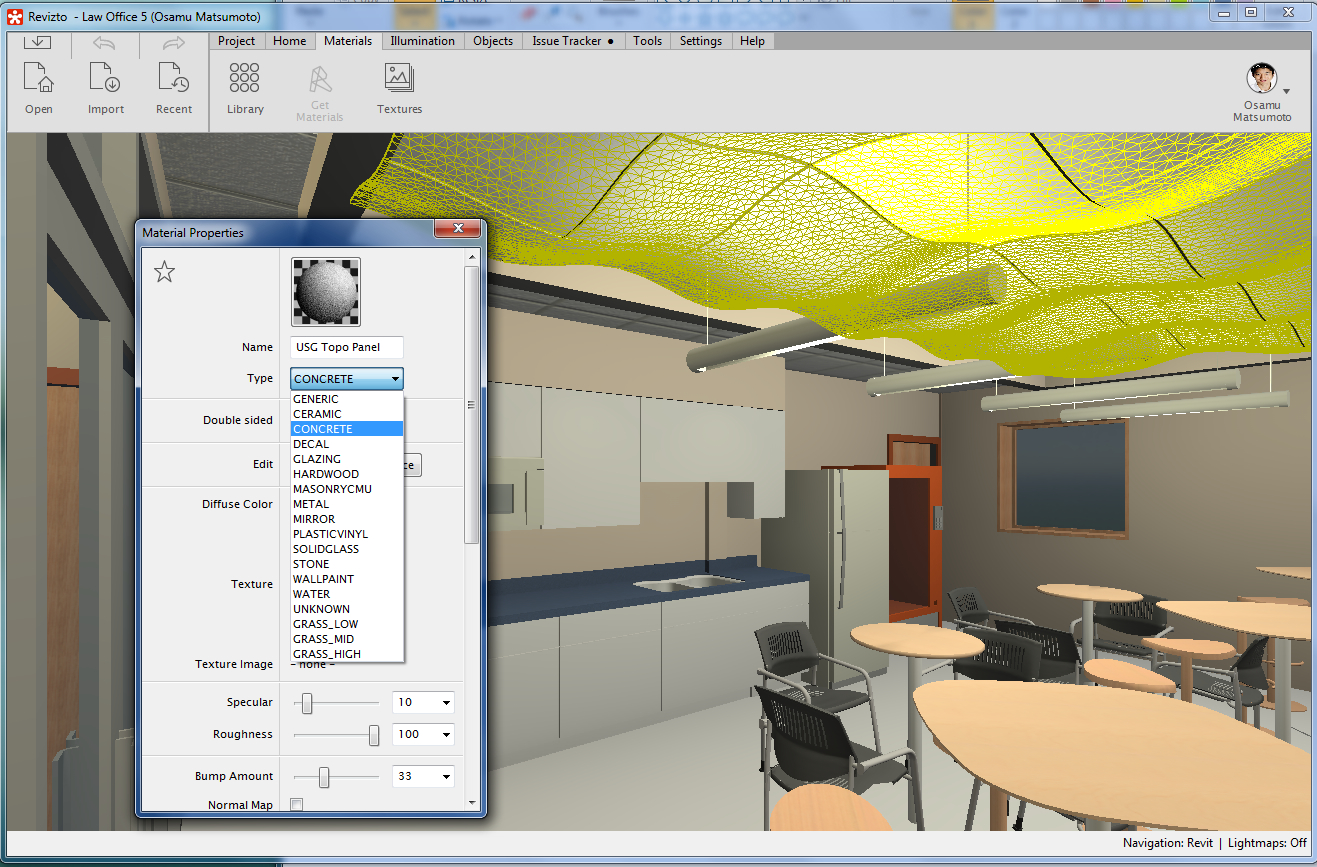Image resolution: width=1317 pixels, height=867 pixels.
Task: Click the Navigation: Revit status text
Action: coord(1168,843)
